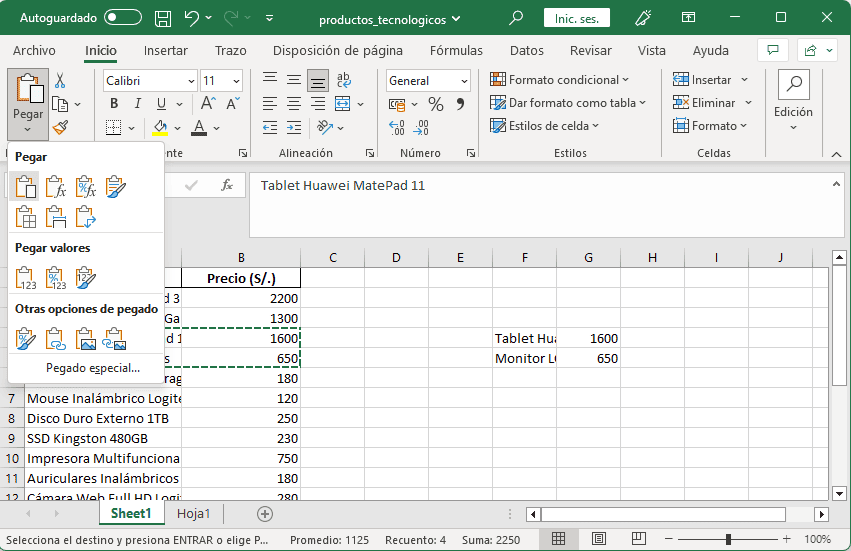
Task: Open the General number format dropdown
Action: [x=464, y=81]
